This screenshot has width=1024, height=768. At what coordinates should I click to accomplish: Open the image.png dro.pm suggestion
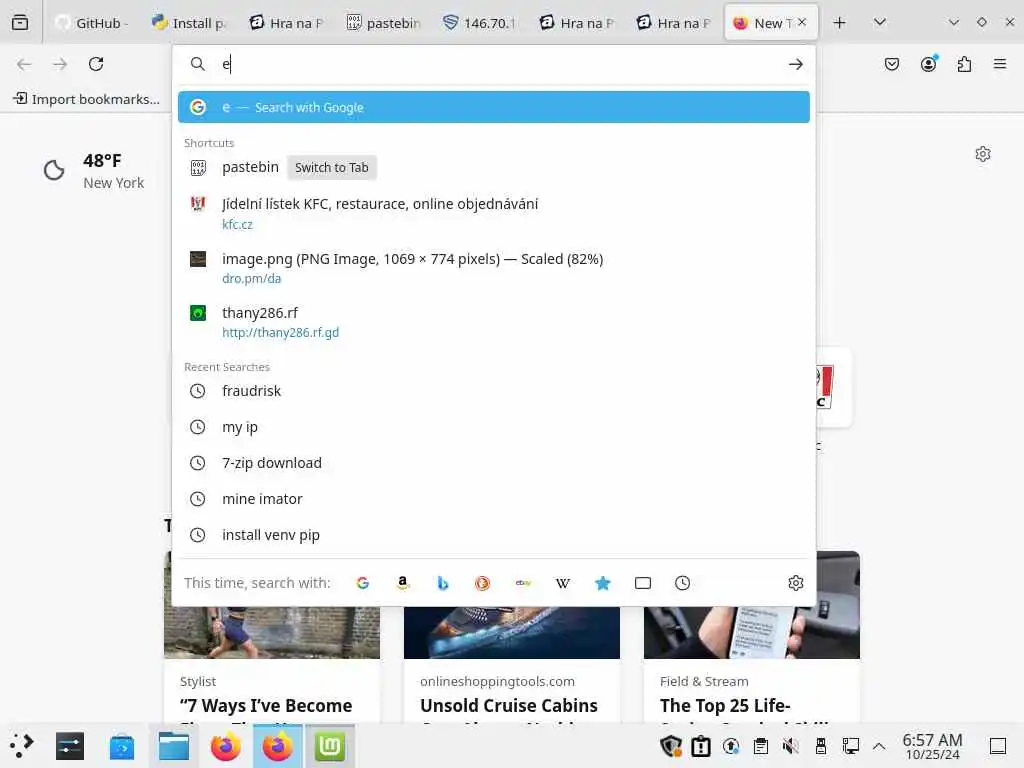pyautogui.click(x=494, y=268)
